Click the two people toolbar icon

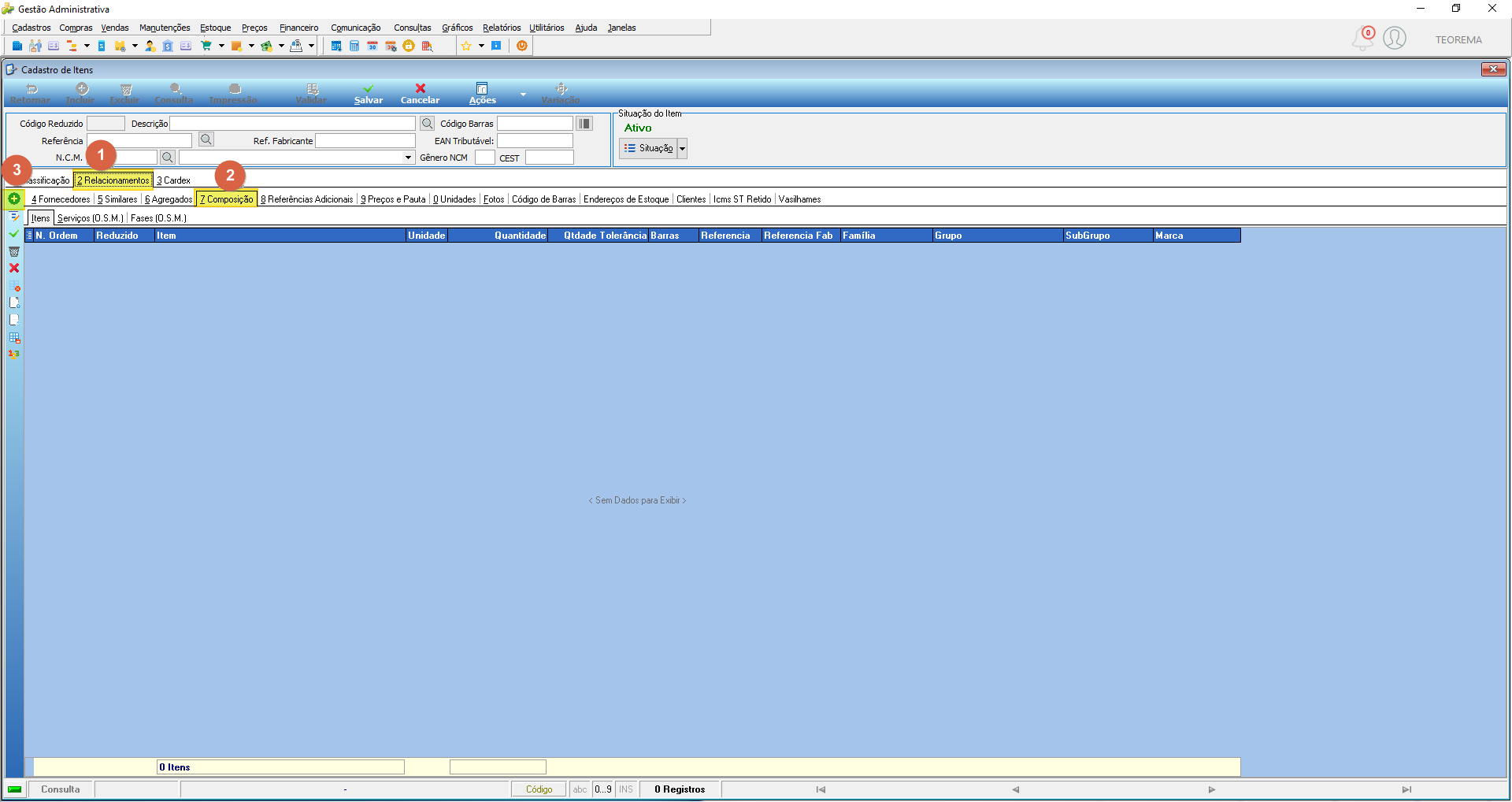pos(35,46)
